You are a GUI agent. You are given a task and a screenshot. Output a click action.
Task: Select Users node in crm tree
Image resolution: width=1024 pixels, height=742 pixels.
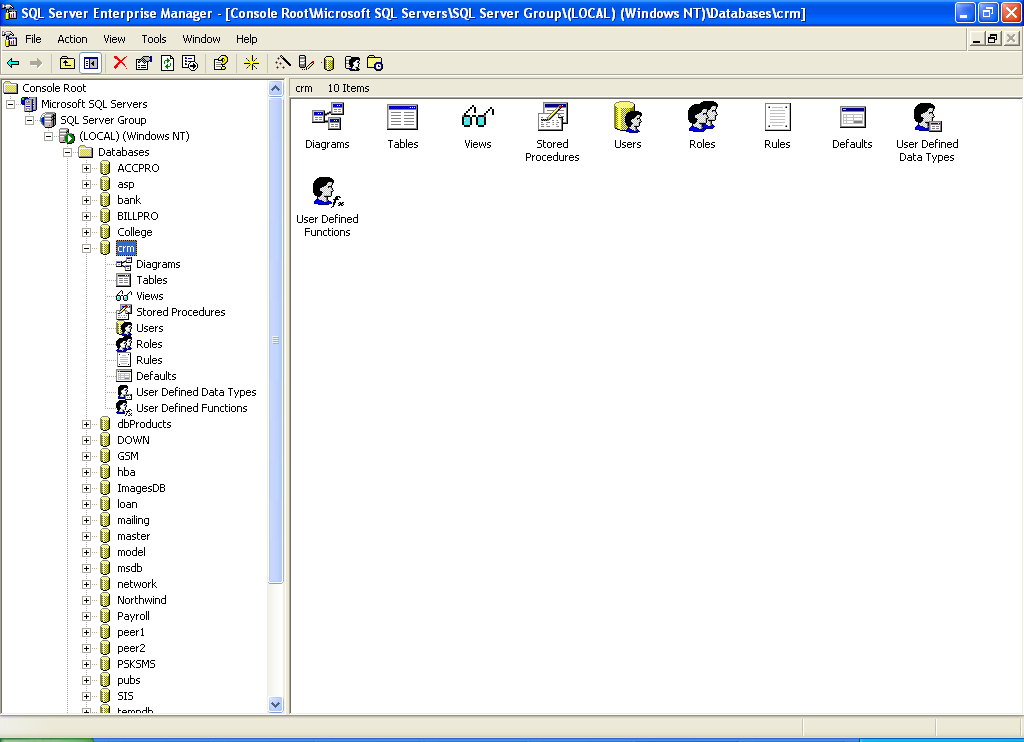click(x=150, y=328)
